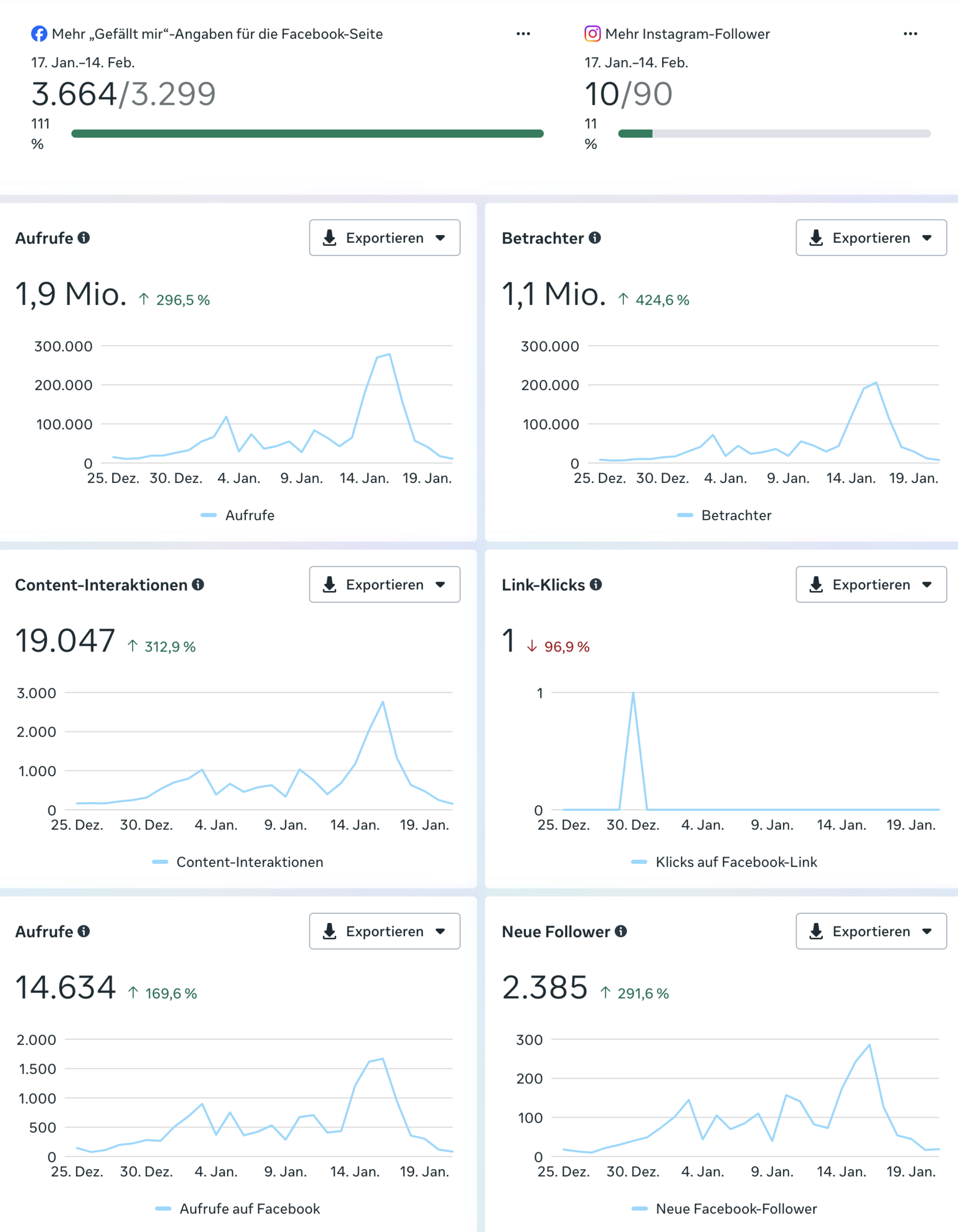The image size is (958, 1232).
Task: Click the info icon next to Link-Klicks
Action: coord(596,585)
